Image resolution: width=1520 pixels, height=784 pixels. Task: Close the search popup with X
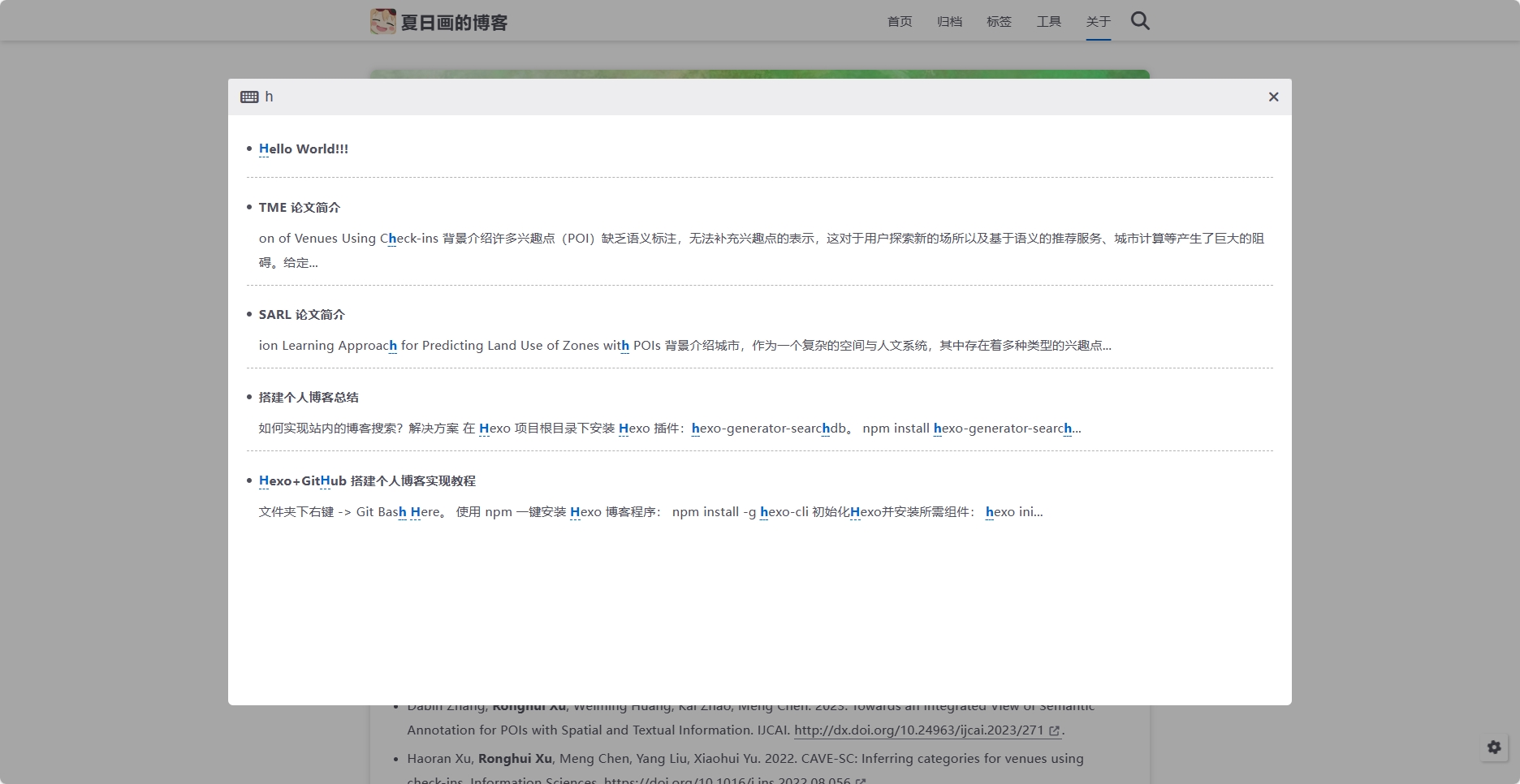1273,97
